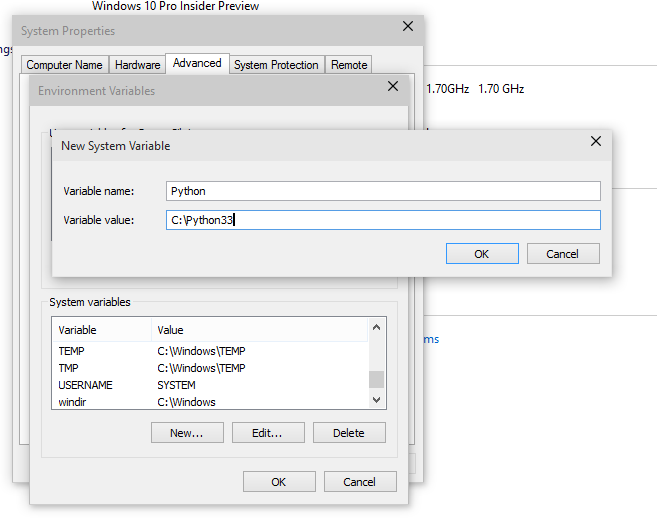This screenshot has width=657, height=531.
Task: Cancel the New System Variable dialog
Action: pyautogui.click(x=563, y=254)
